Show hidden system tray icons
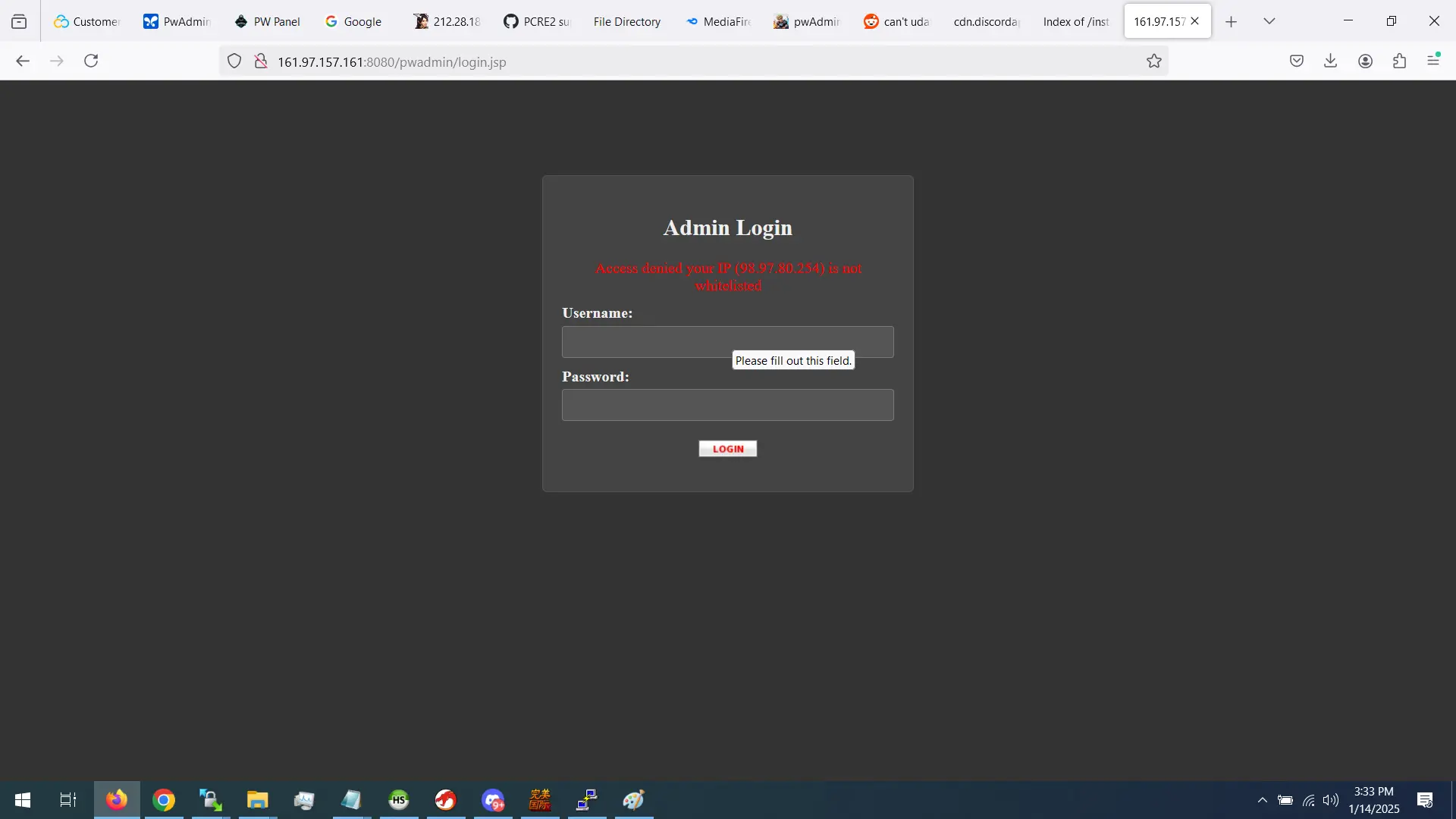Screen dimensions: 1456x819 1263,800
